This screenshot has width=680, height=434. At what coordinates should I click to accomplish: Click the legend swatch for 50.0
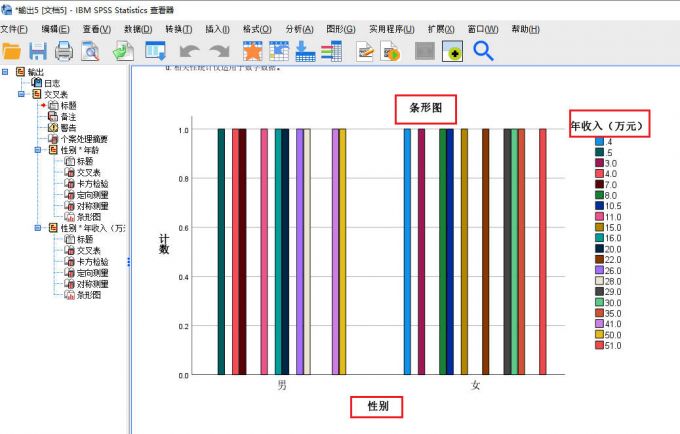point(599,334)
